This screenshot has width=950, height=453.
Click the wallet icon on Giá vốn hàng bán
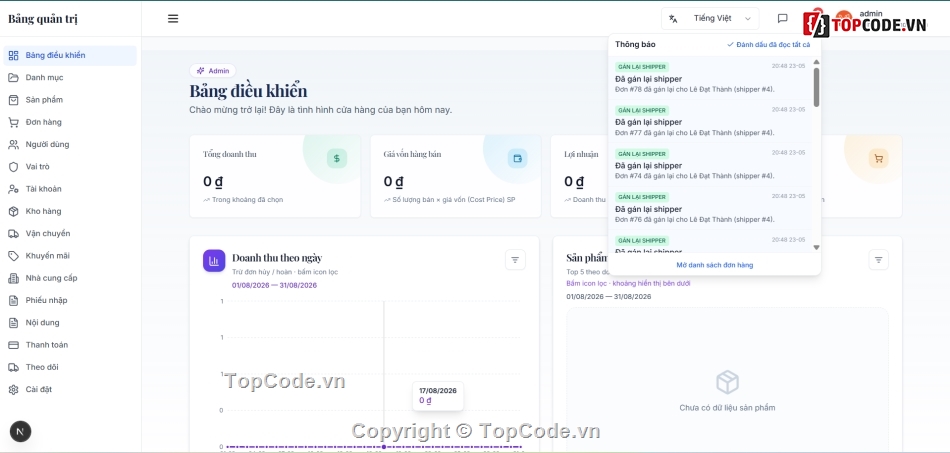tap(517, 159)
